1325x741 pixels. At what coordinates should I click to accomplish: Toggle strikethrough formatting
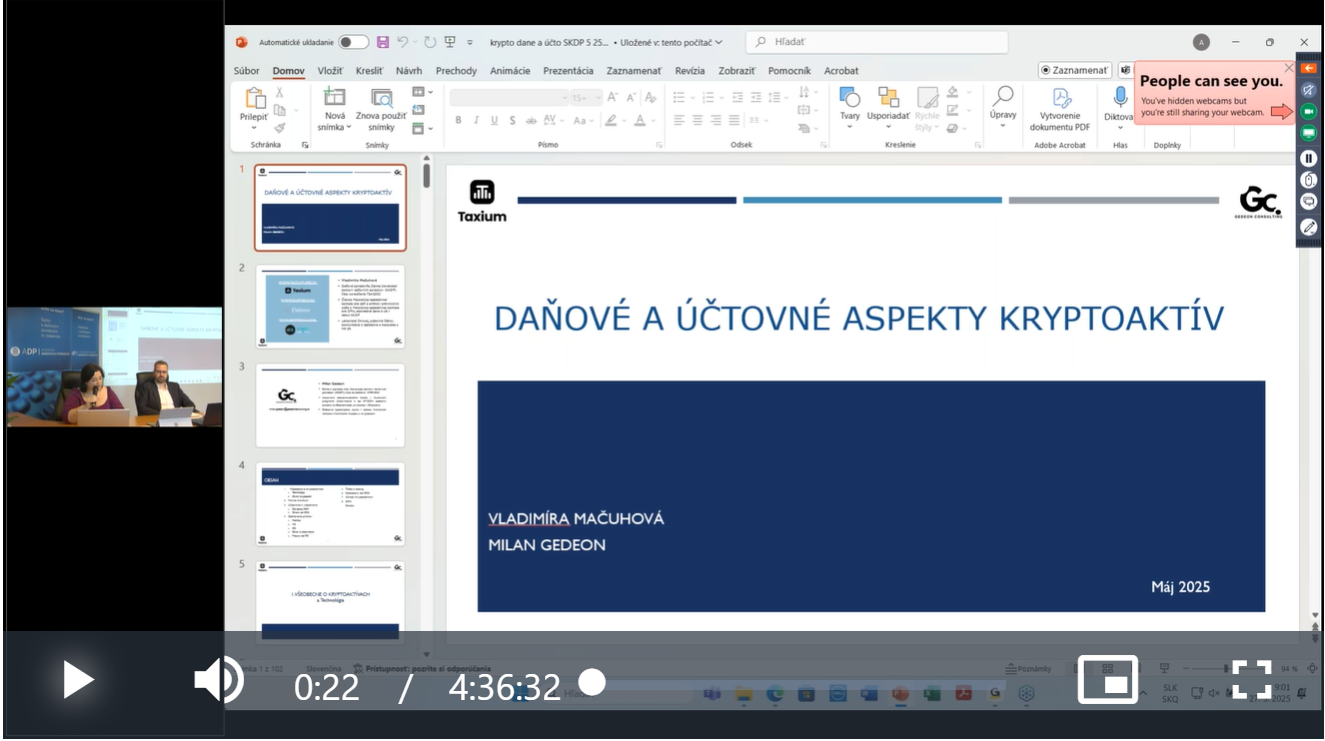point(531,120)
